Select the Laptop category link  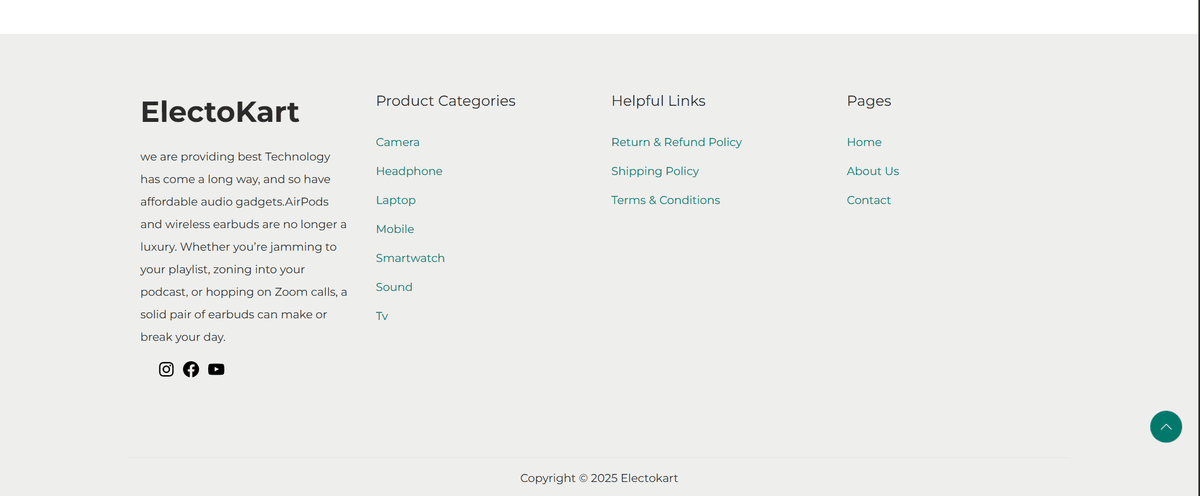(x=395, y=200)
